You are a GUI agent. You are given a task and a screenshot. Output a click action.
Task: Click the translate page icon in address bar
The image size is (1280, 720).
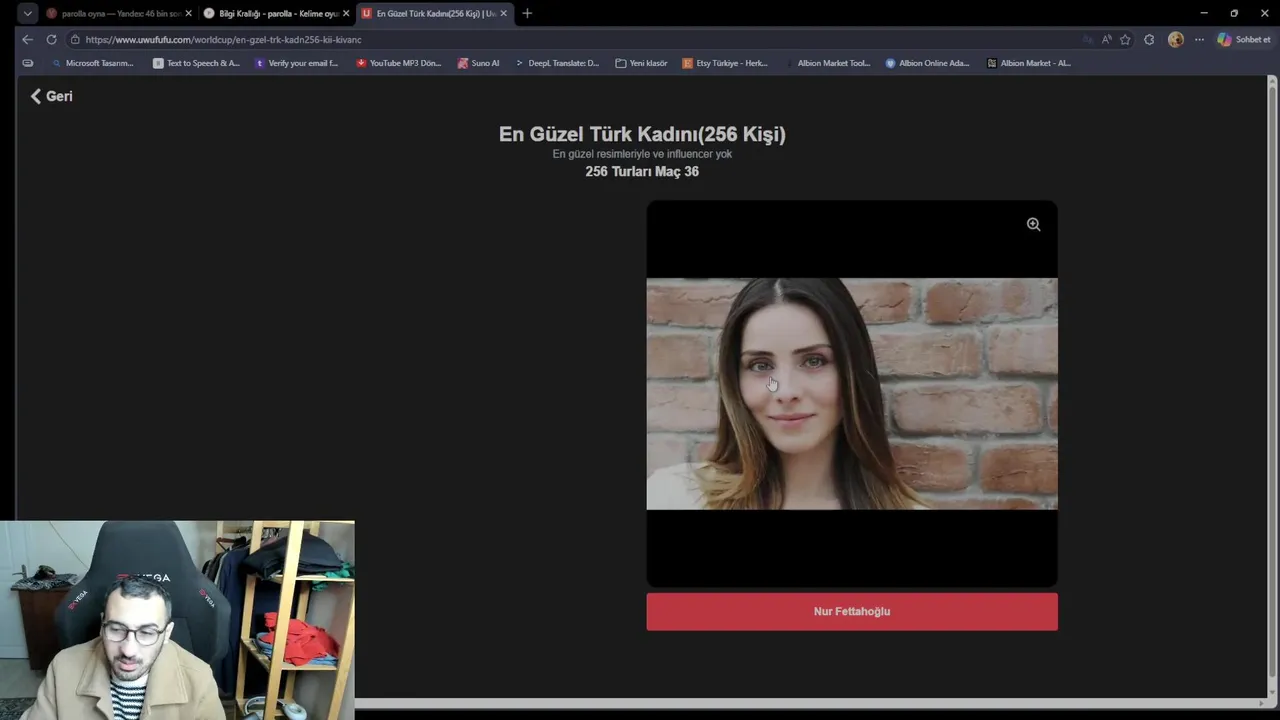click(1087, 39)
